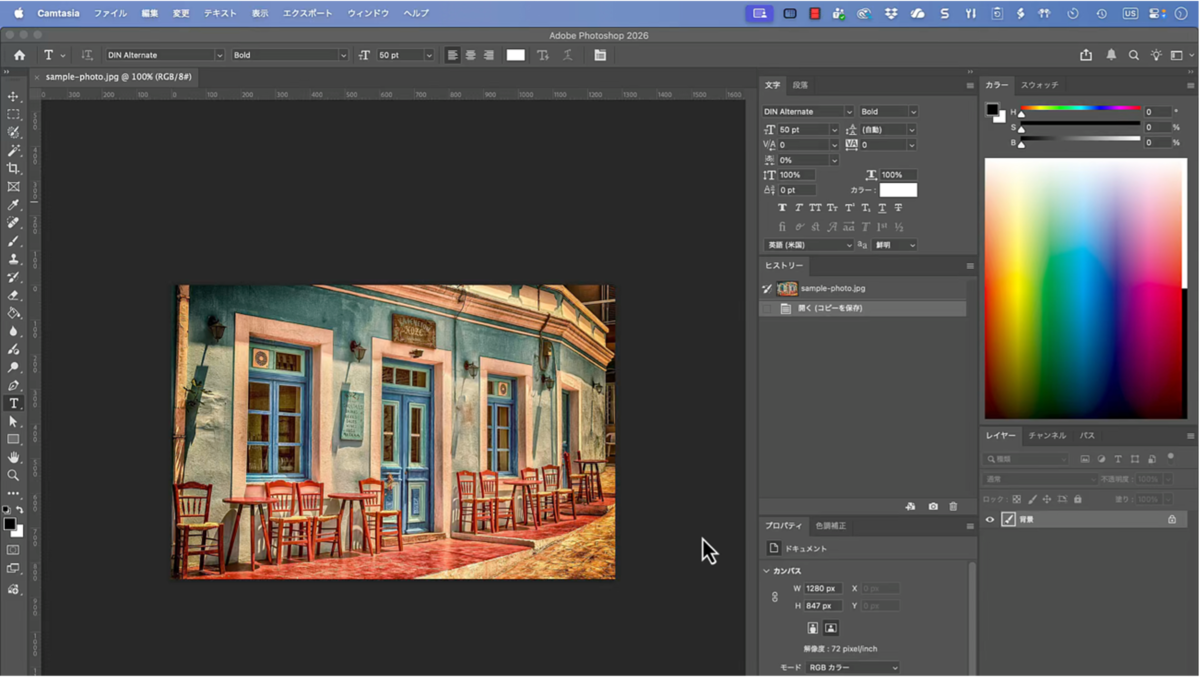The height and width of the screenshot is (678, 1200).
Task: Click the camera snapshot icon in History panel
Action: [933, 507]
